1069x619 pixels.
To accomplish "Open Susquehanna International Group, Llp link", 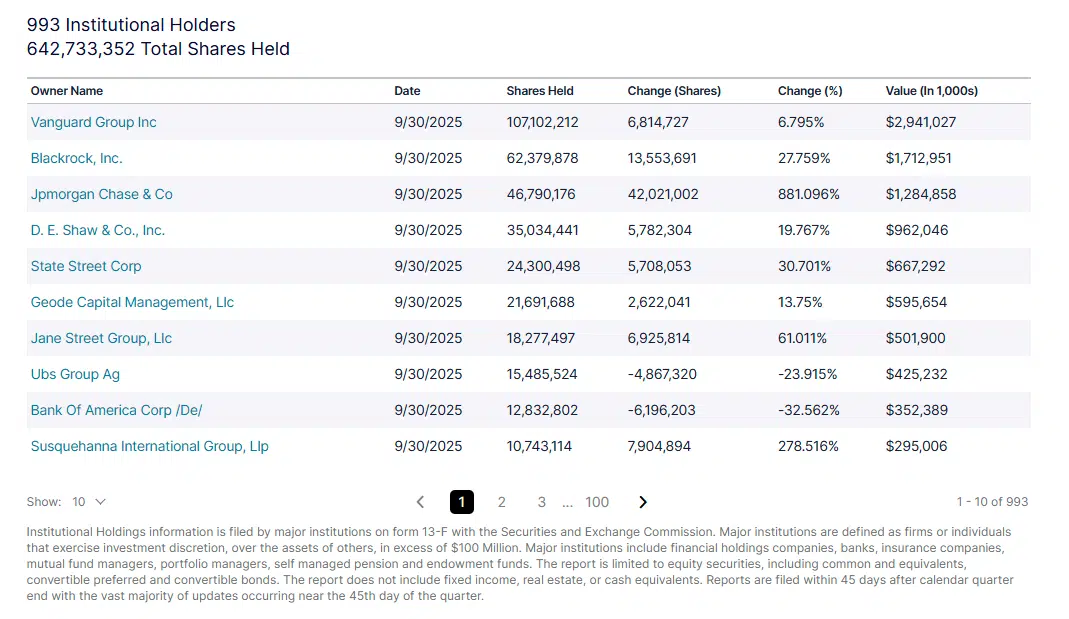I will point(150,446).
